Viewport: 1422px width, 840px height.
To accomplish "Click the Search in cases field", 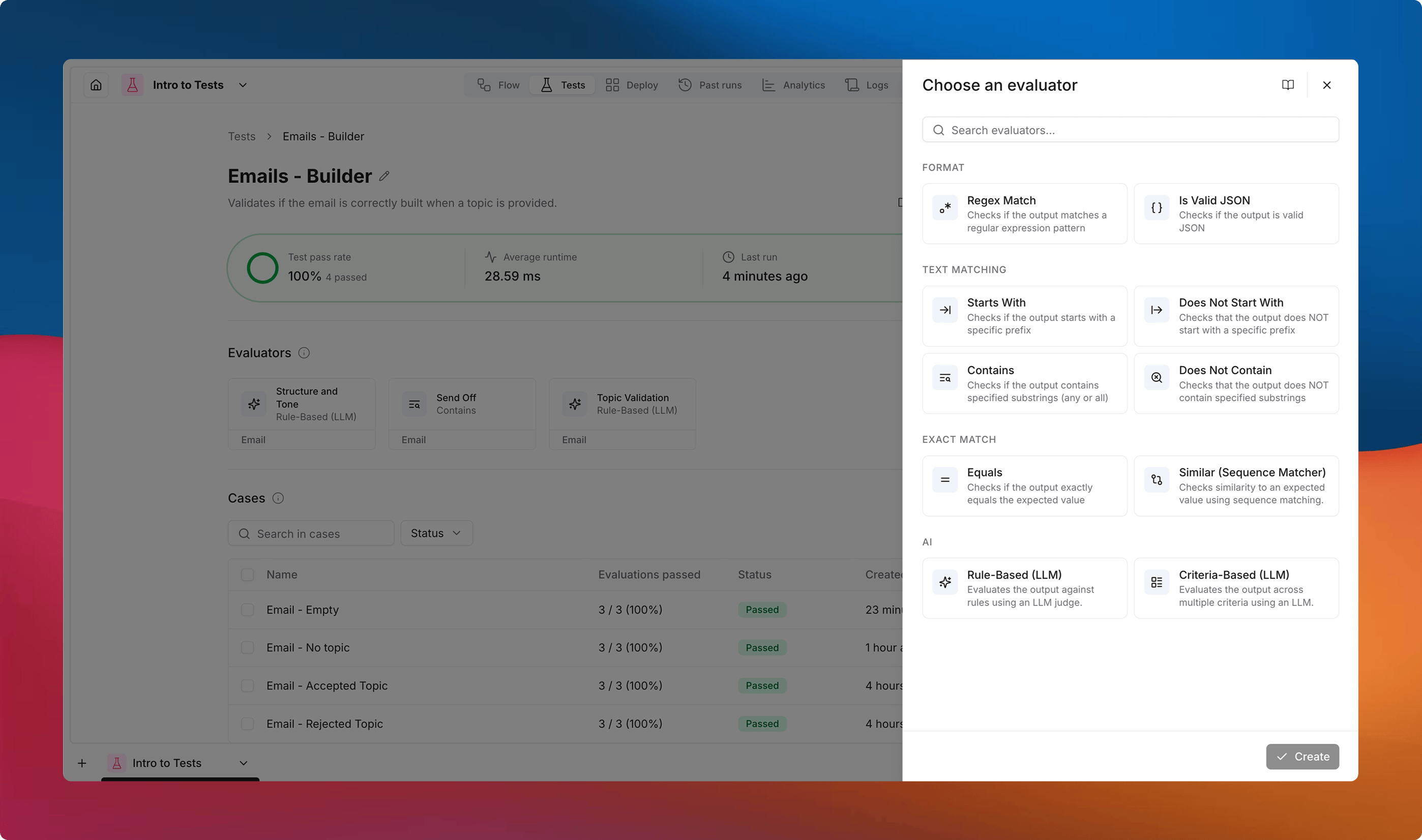I will [x=311, y=533].
